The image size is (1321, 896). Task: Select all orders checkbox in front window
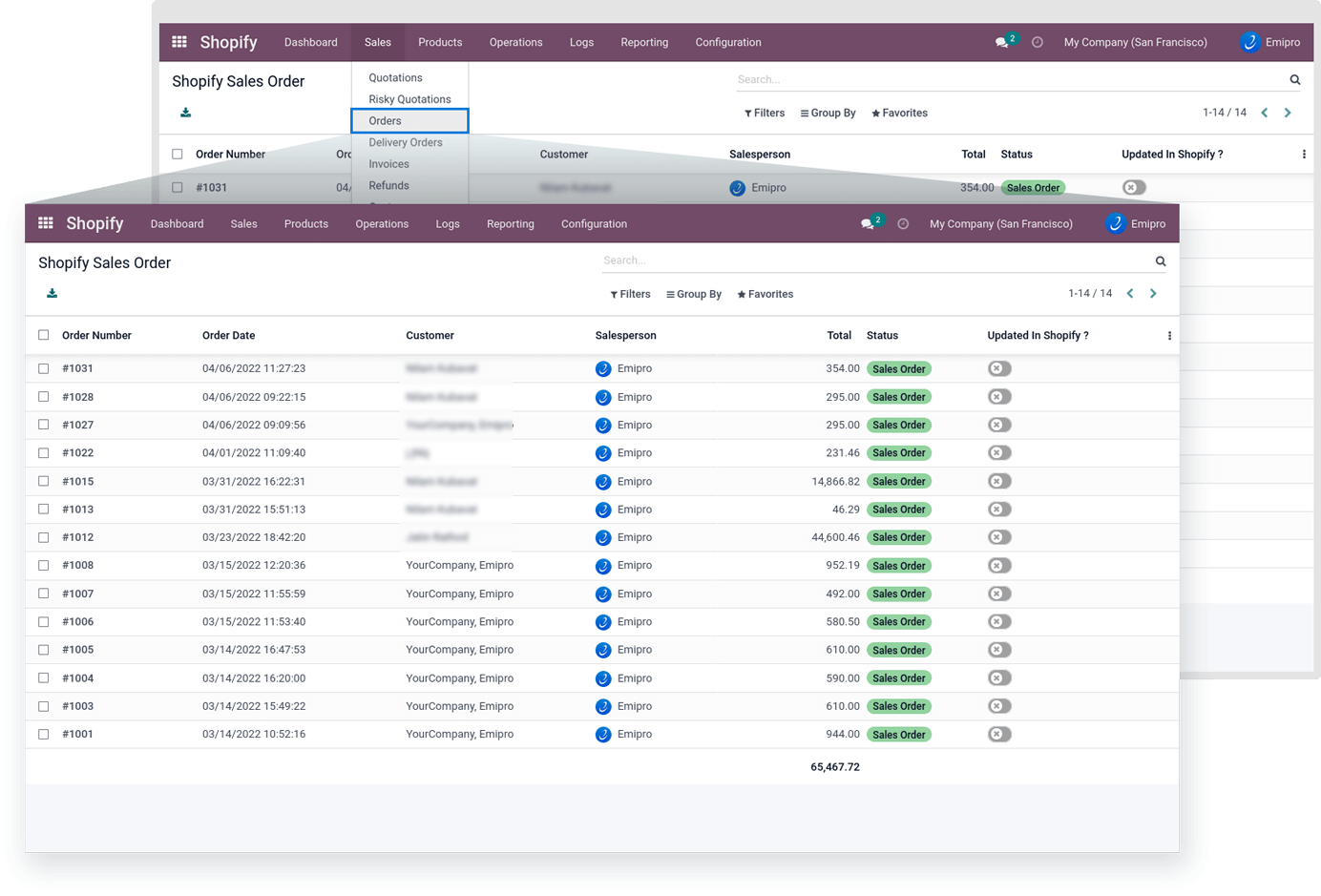tap(43, 335)
